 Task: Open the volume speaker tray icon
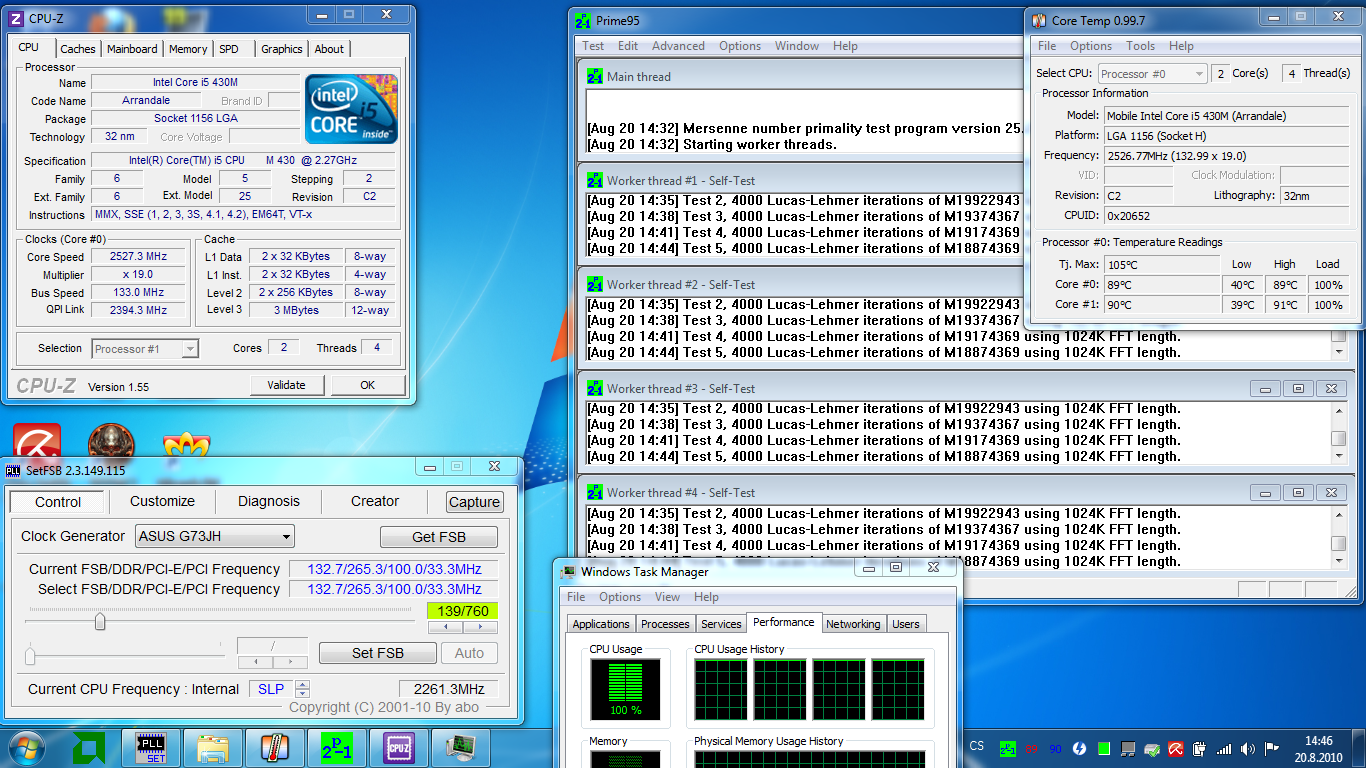pos(1249,748)
